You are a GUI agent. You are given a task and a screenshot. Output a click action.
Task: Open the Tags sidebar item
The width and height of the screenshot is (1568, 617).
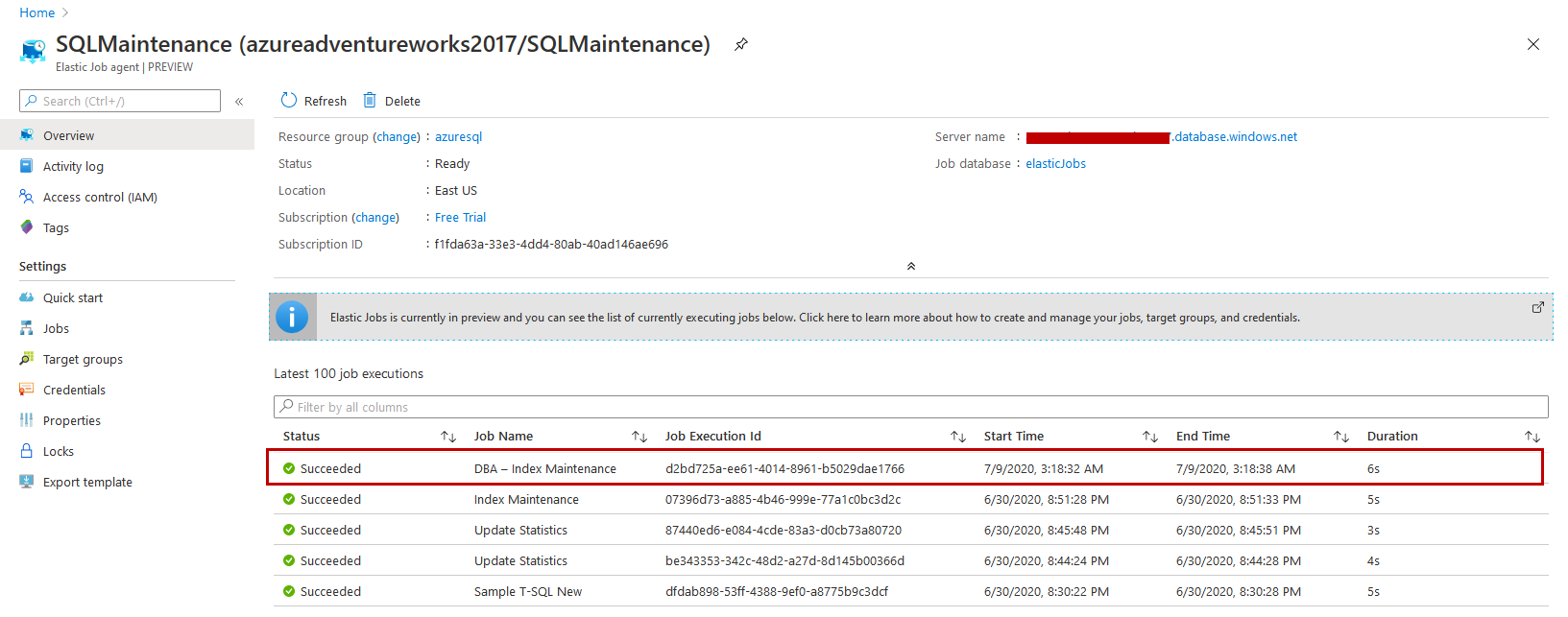56,227
